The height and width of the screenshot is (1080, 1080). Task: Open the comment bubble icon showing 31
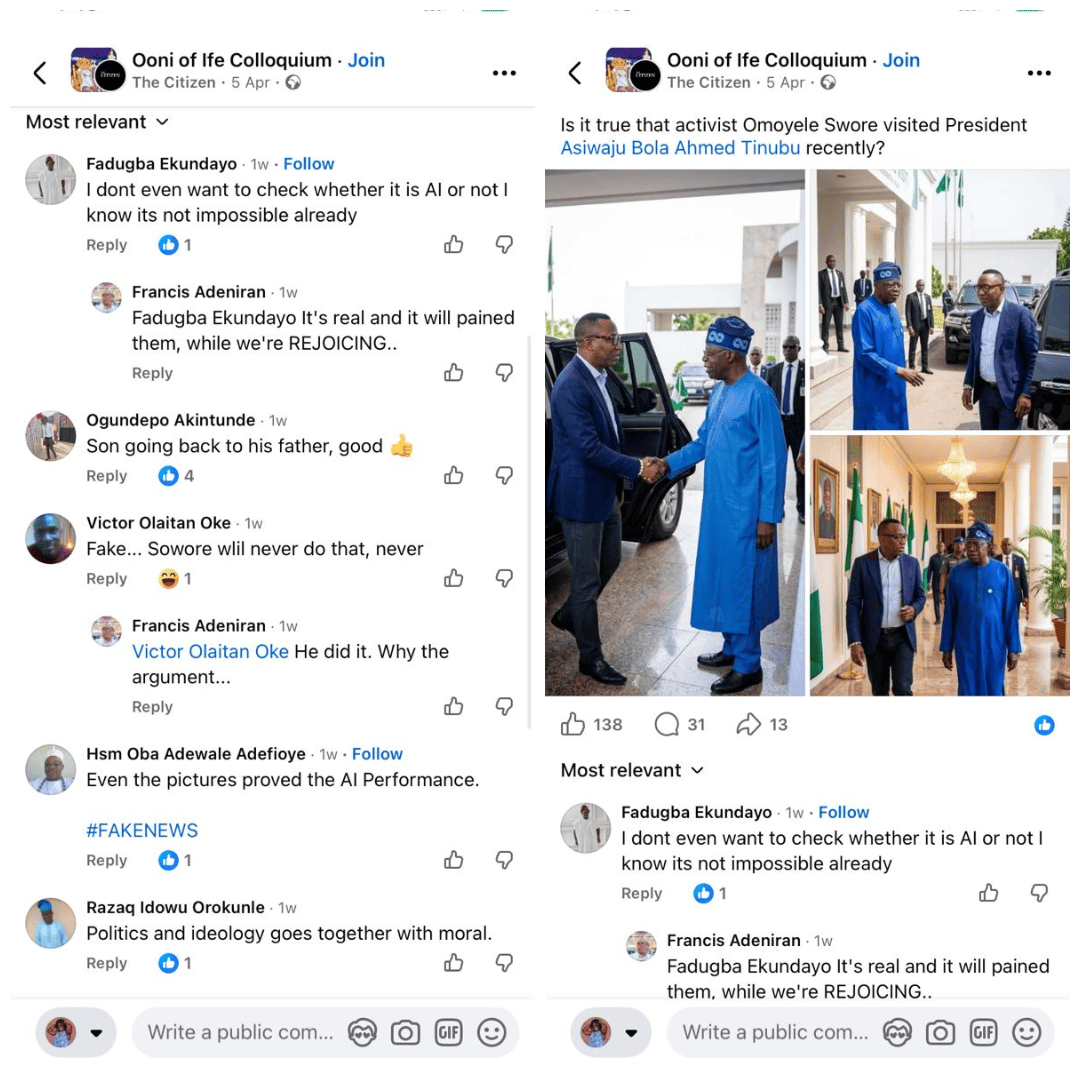pos(666,724)
